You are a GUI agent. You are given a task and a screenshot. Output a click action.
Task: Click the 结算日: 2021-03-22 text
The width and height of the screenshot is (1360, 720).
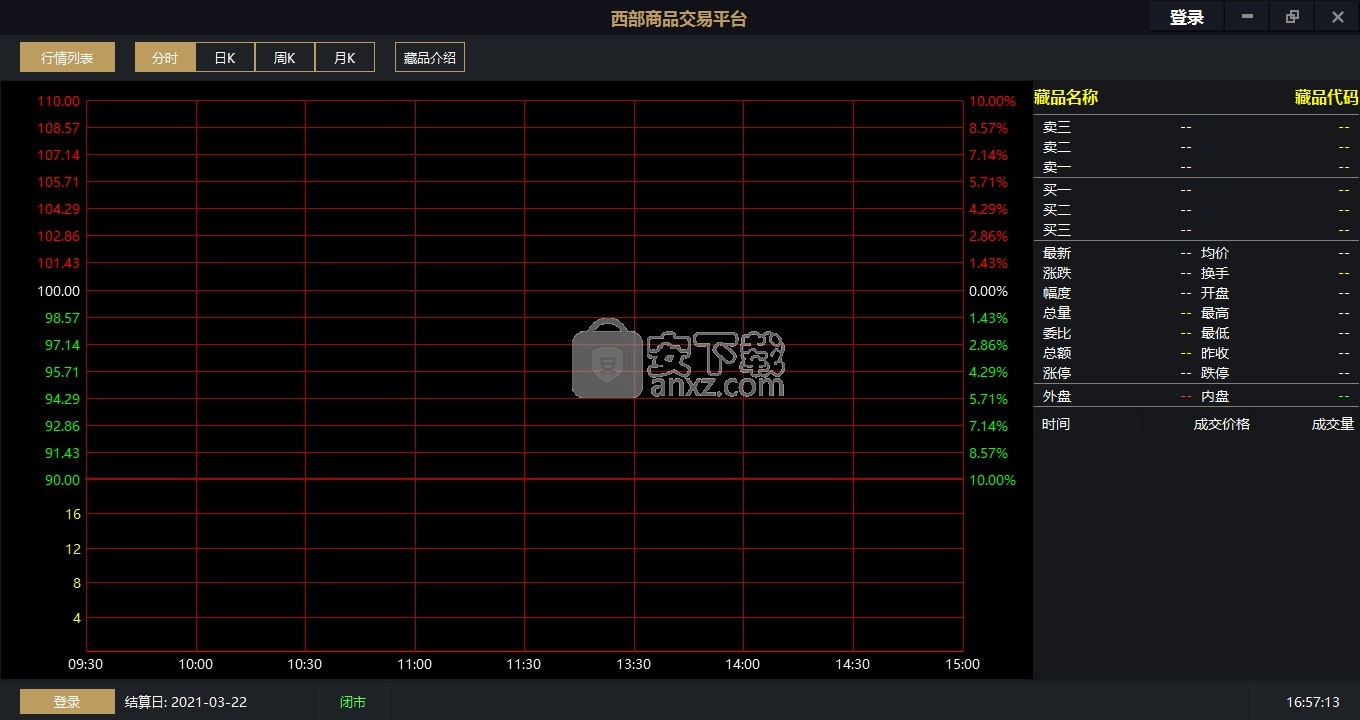tap(185, 702)
